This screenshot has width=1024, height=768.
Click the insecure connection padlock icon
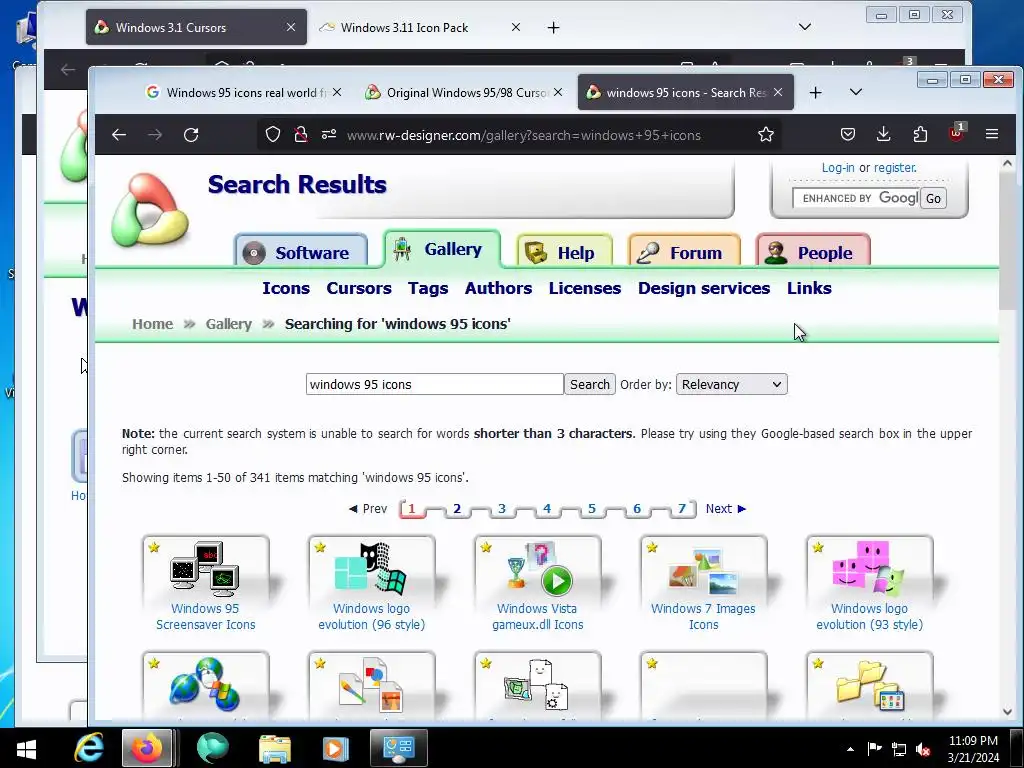point(300,135)
